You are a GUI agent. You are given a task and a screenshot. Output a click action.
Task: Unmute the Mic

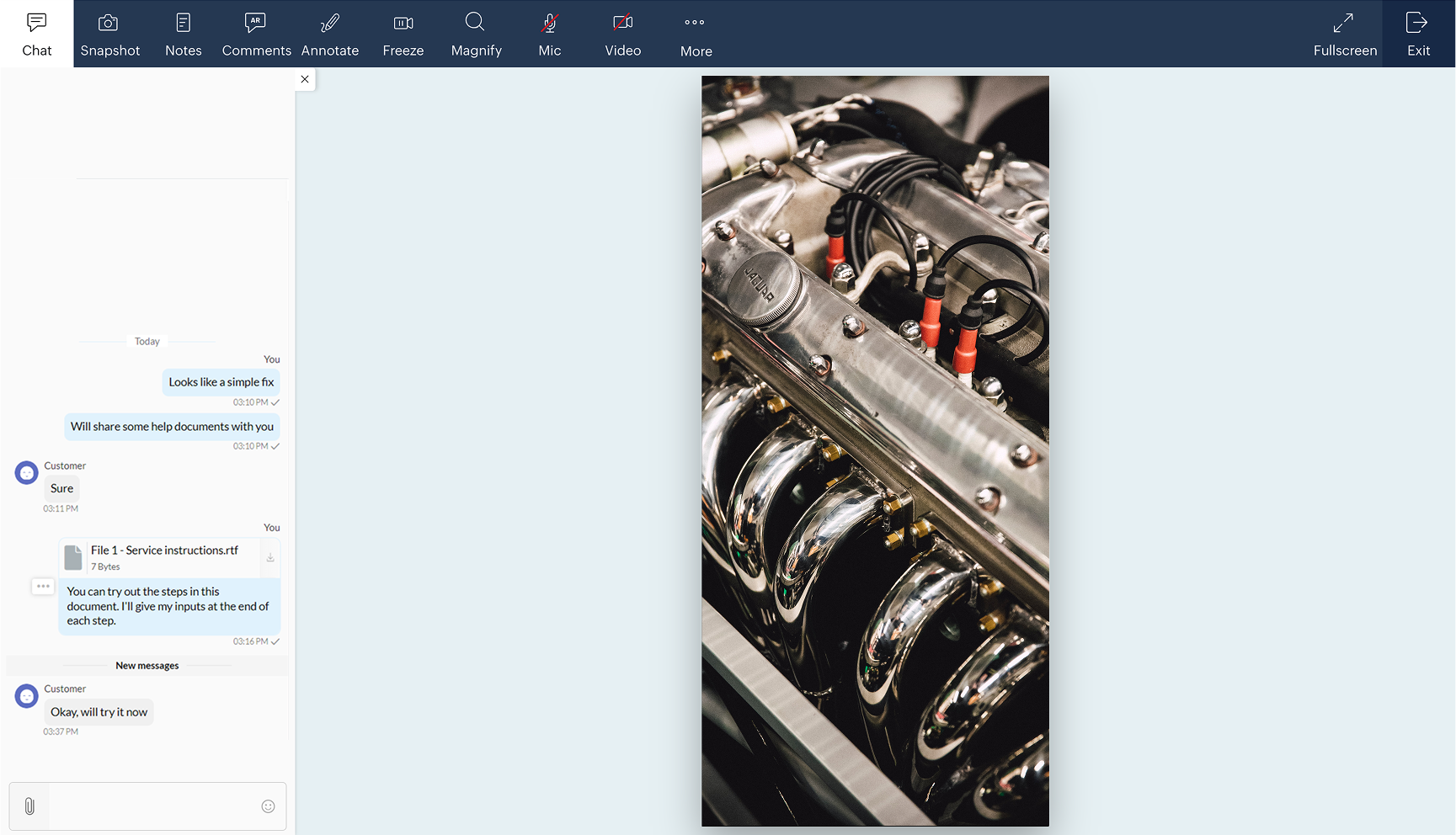click(550, 34)
